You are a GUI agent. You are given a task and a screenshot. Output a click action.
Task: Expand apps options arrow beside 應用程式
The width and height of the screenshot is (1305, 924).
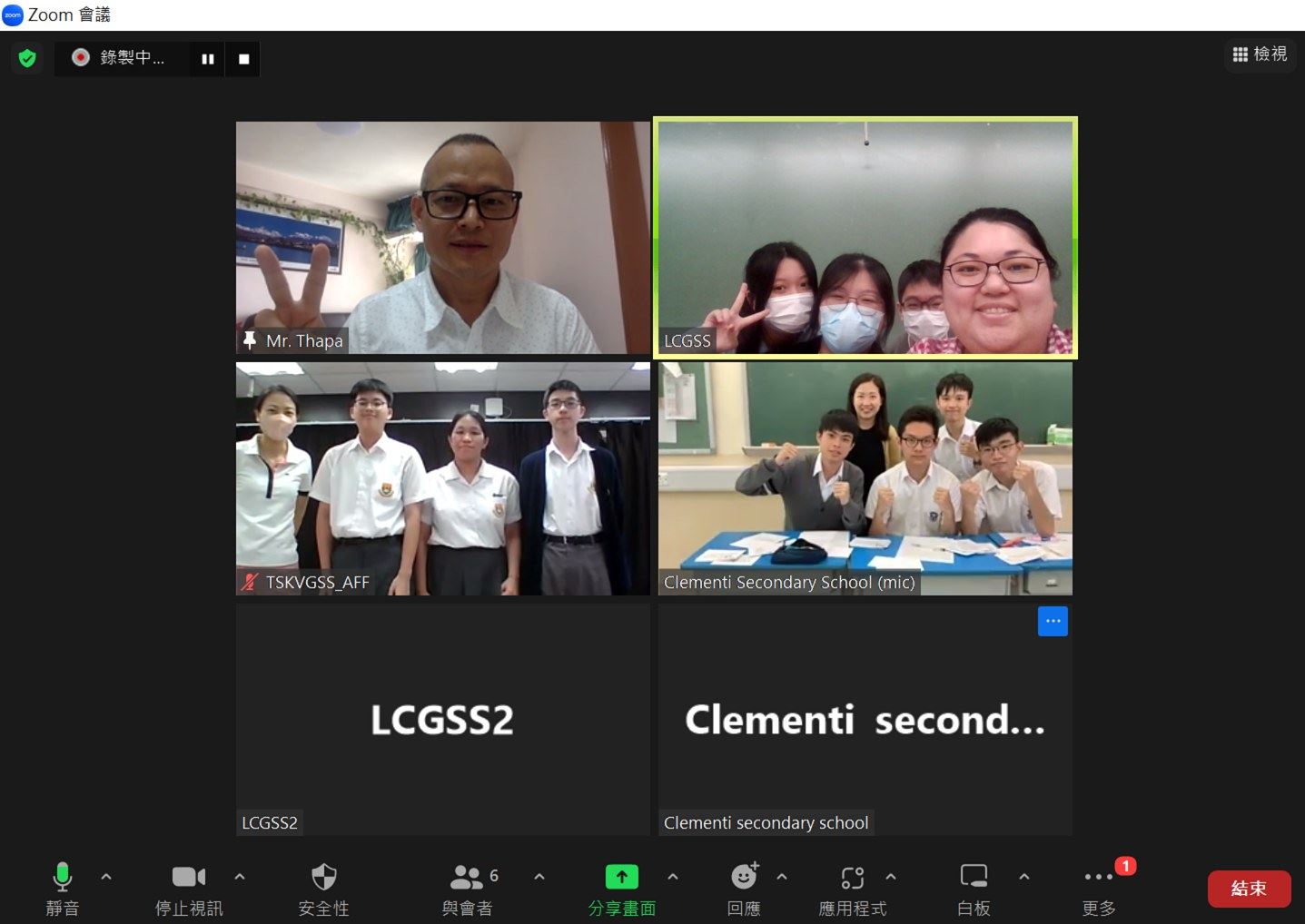891,877
